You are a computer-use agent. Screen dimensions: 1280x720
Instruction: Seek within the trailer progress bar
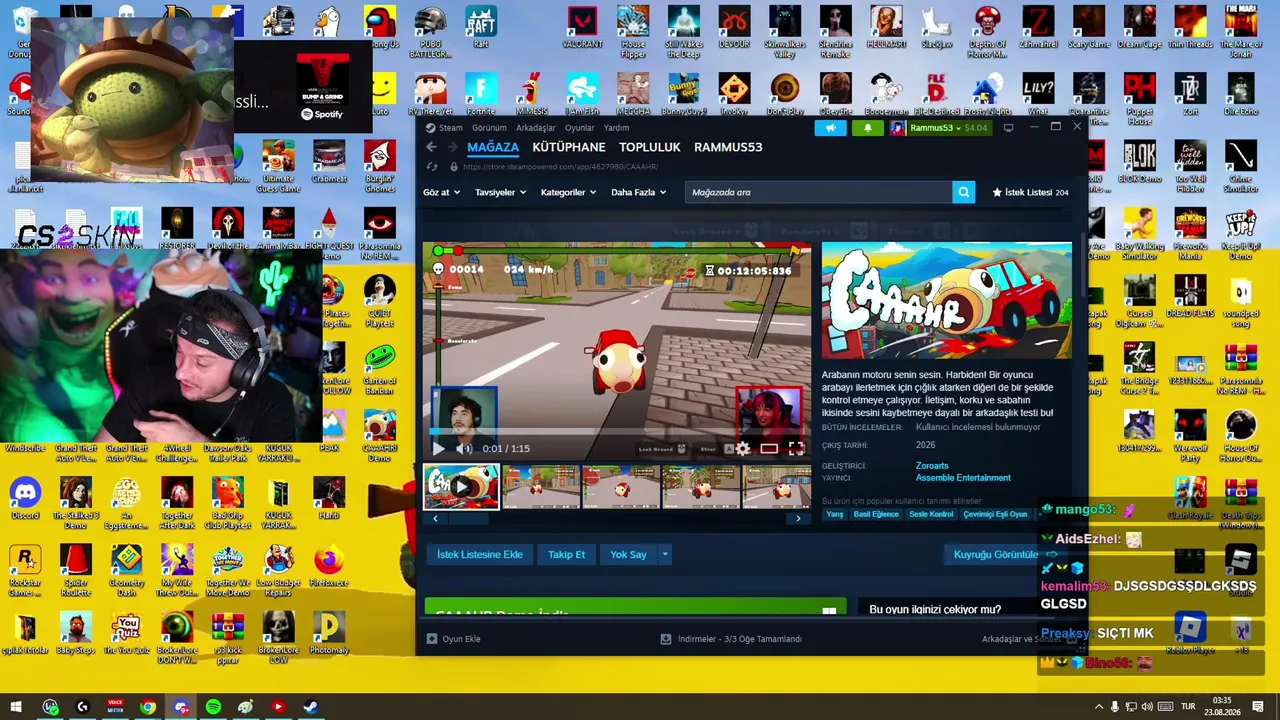(x=617, y=432)
